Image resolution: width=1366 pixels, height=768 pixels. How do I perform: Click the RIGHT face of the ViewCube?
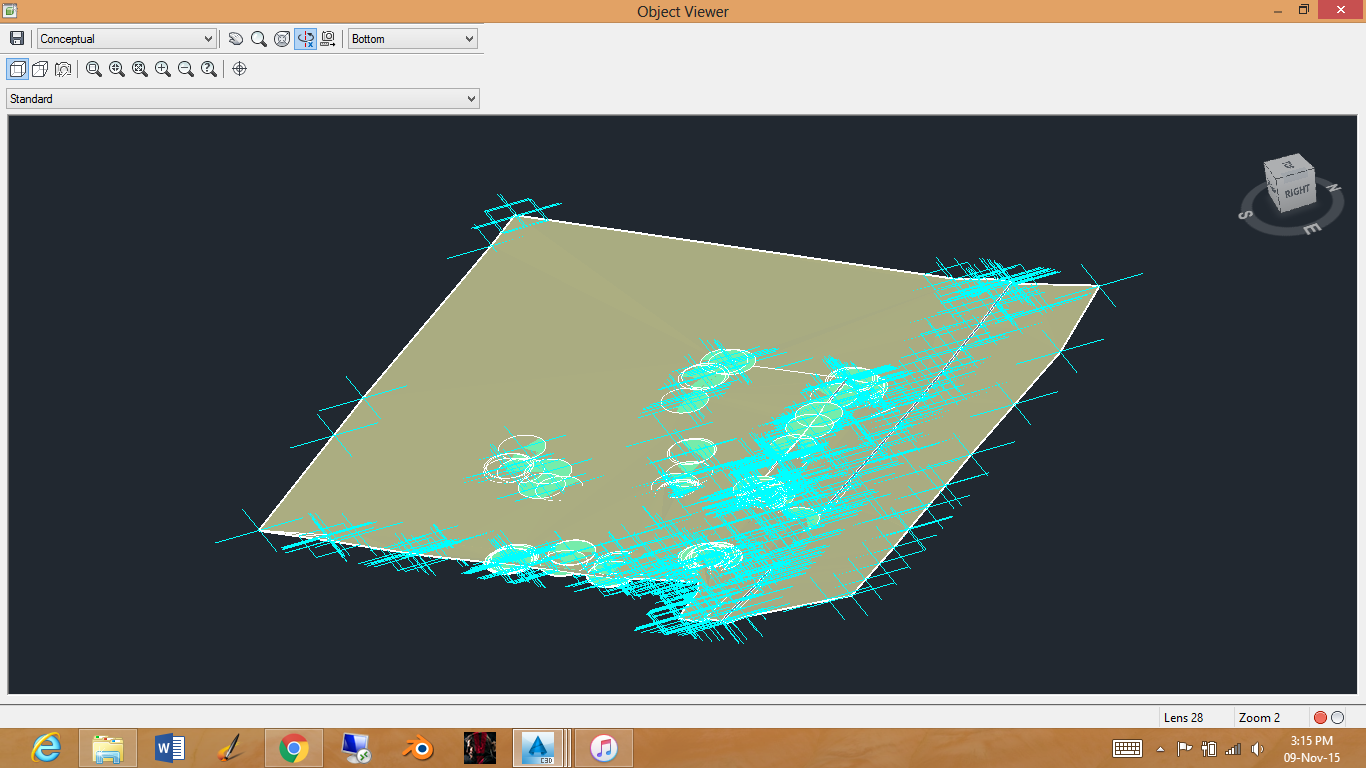[x=1296, y=190]
